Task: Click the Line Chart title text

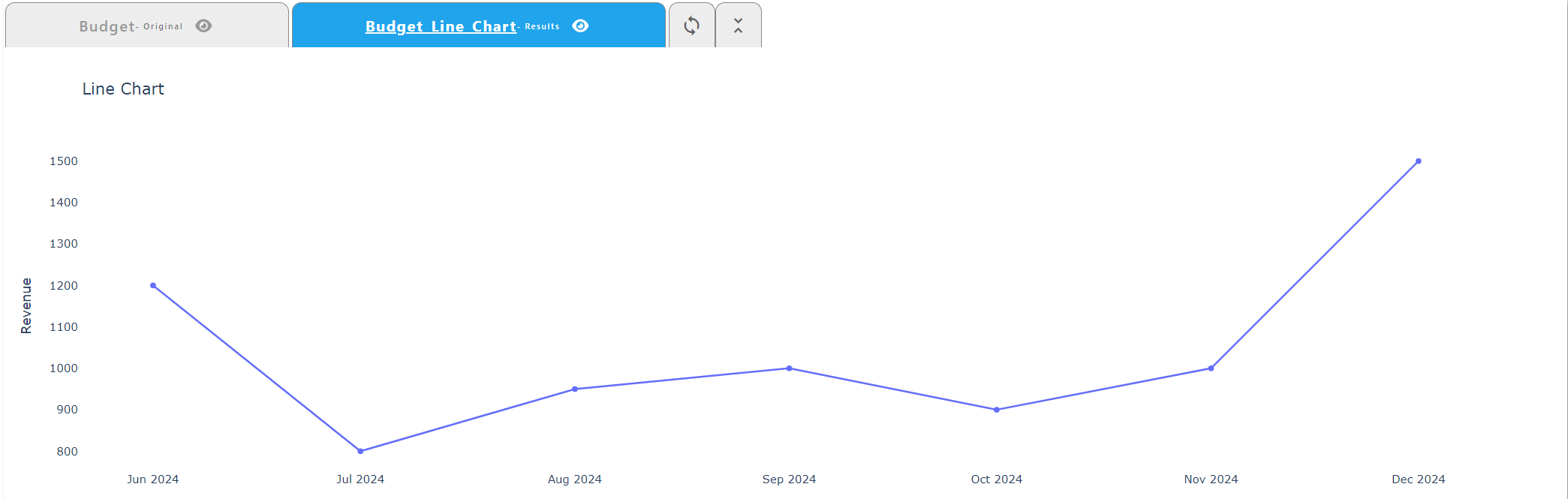Action: pos(123,89)
